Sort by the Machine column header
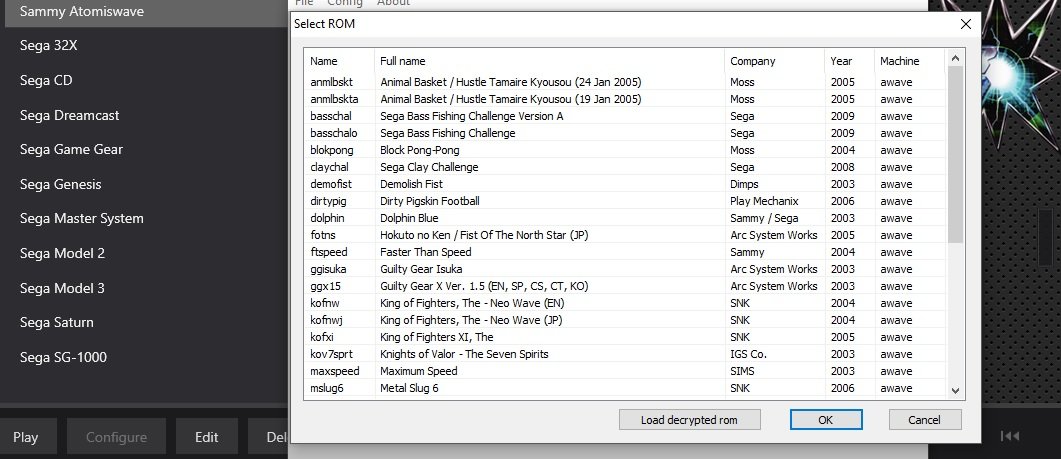This screenshot has width=1061, height=459. point(909,61)
